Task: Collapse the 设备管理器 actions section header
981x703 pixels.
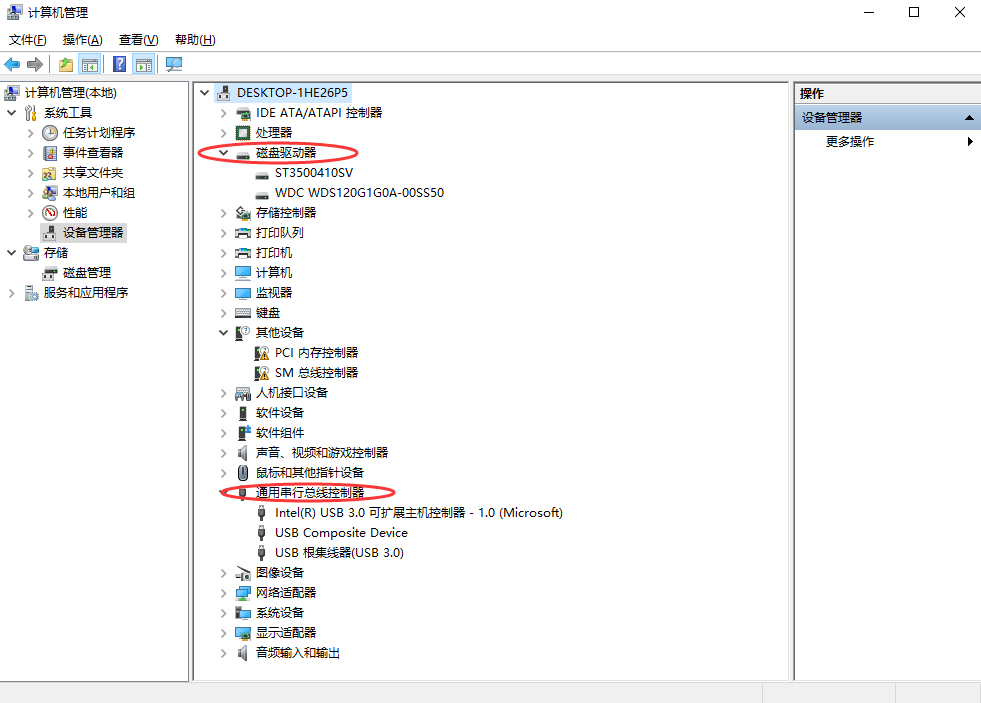Action: click(x=969, y=118)
